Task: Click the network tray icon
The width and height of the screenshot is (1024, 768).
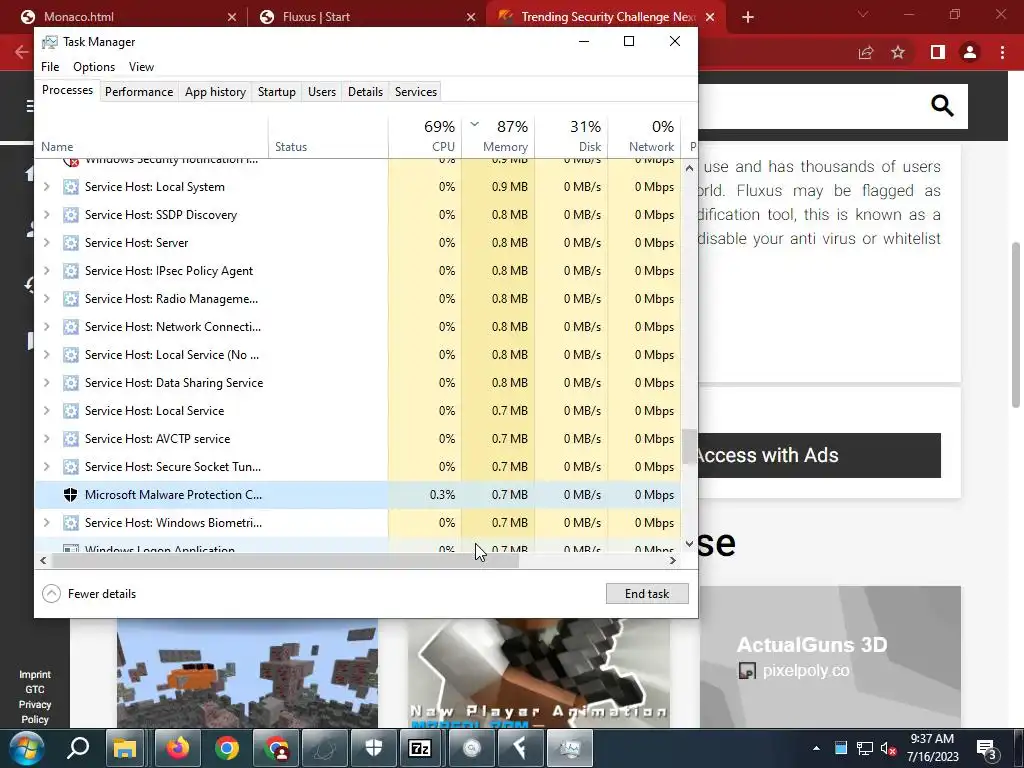Action: pos(865,748)
